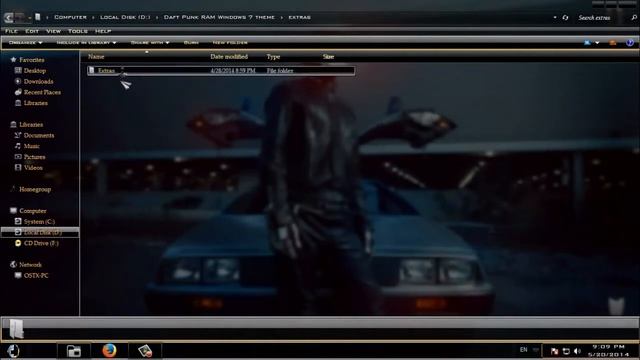640x360 pixels.
Task: Show the taskbar clock and date
Action: (608, 351)
